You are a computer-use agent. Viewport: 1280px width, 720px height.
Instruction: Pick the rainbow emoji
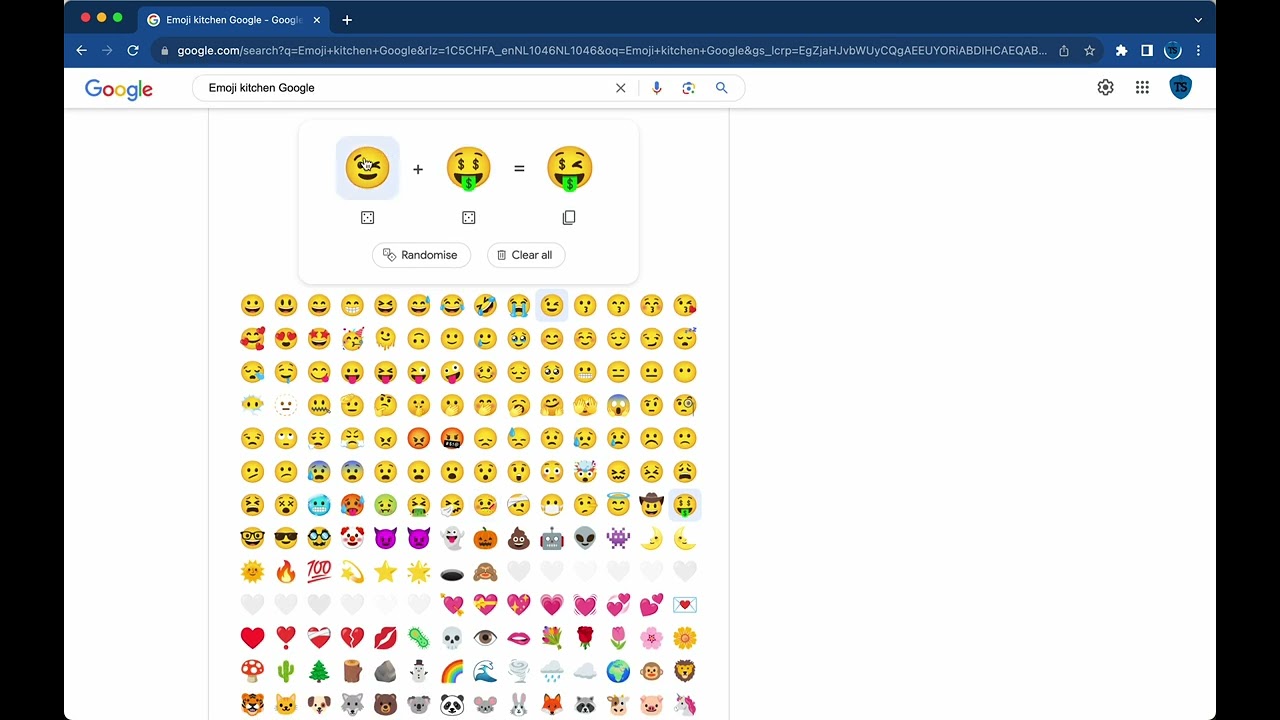click(452, 671)
